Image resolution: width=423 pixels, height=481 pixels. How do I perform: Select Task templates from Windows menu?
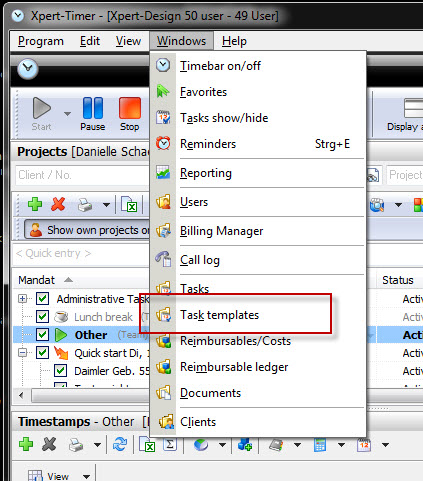click(x=258, y=315)
